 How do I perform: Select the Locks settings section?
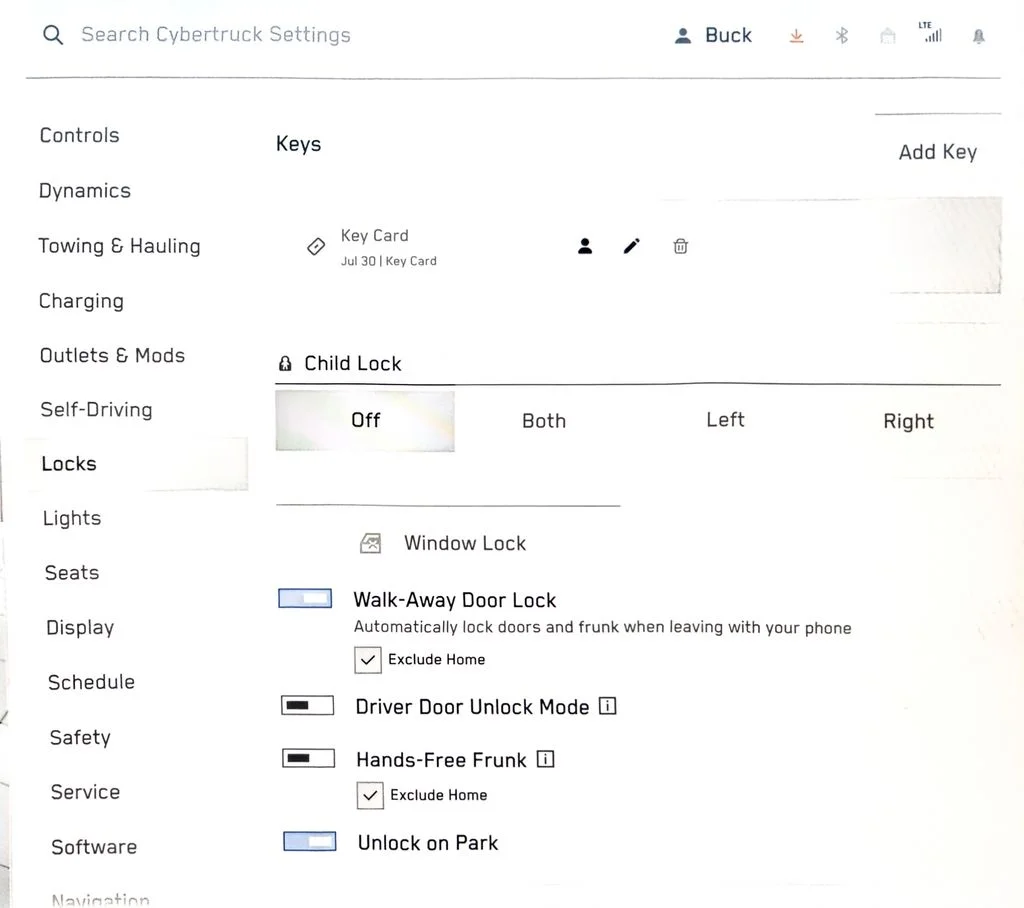(136, 464)
